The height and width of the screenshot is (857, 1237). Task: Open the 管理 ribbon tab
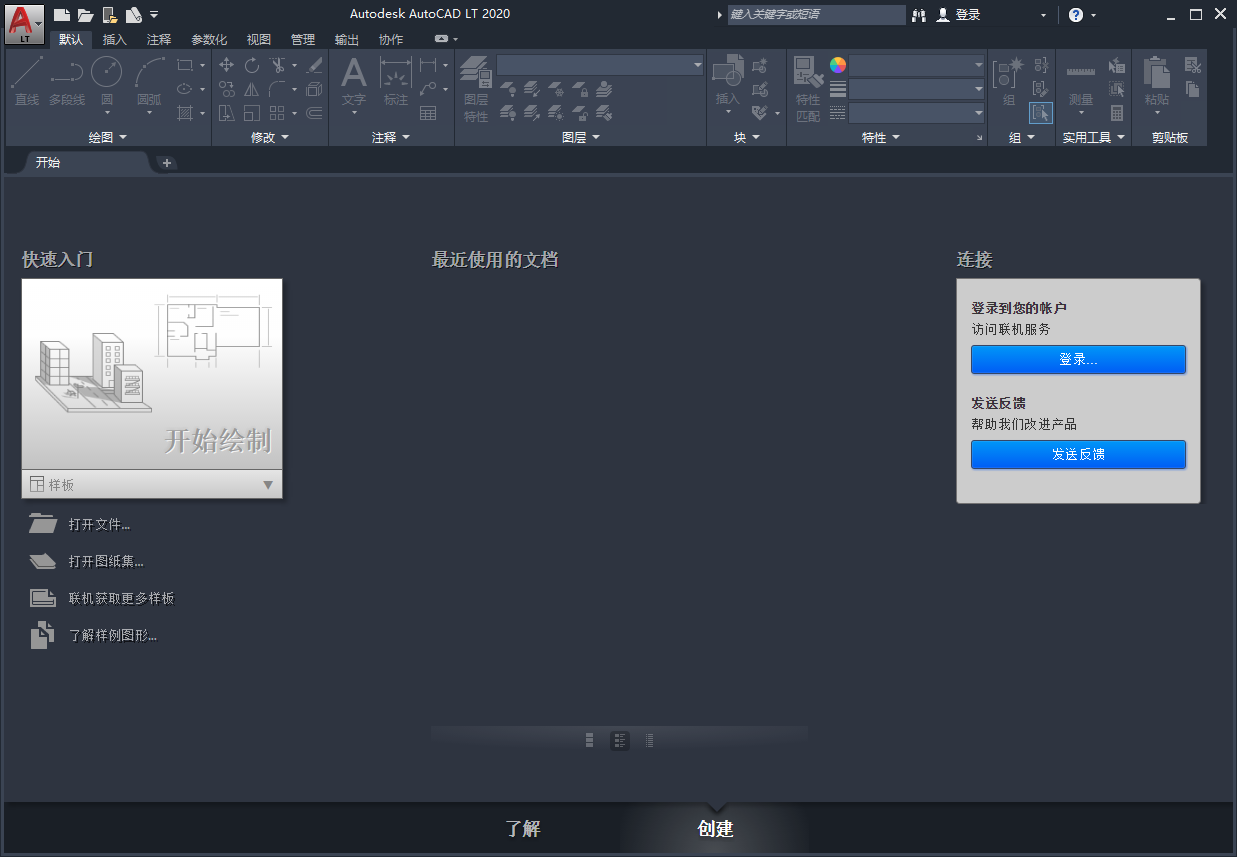tap(302, 40)
